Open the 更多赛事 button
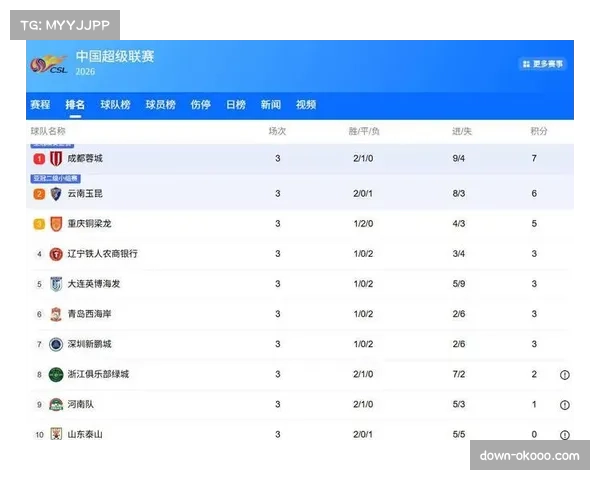Viewport: 600px width, 480px height. coord(543,64)
